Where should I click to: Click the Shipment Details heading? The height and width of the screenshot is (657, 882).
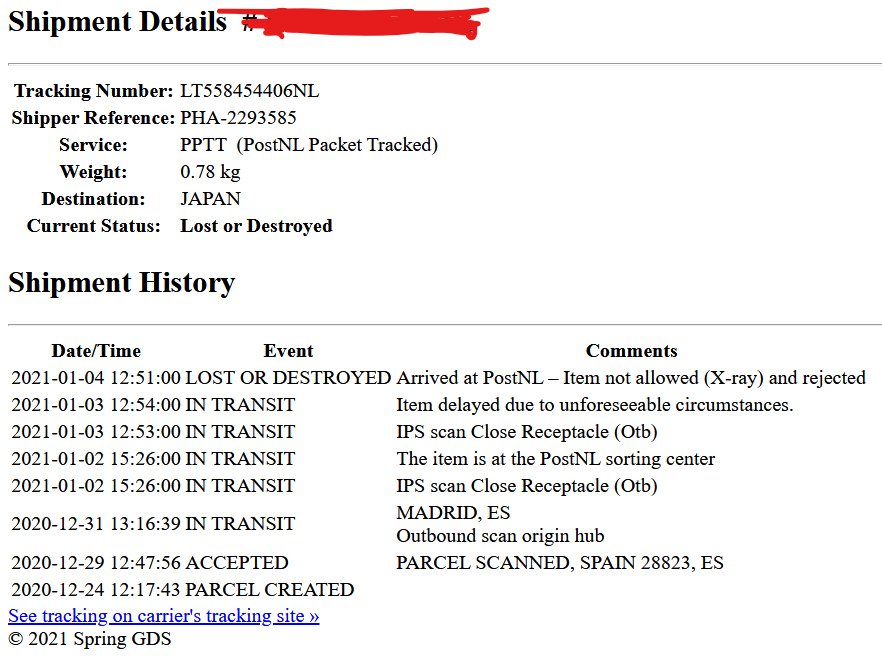click(118, 22)
